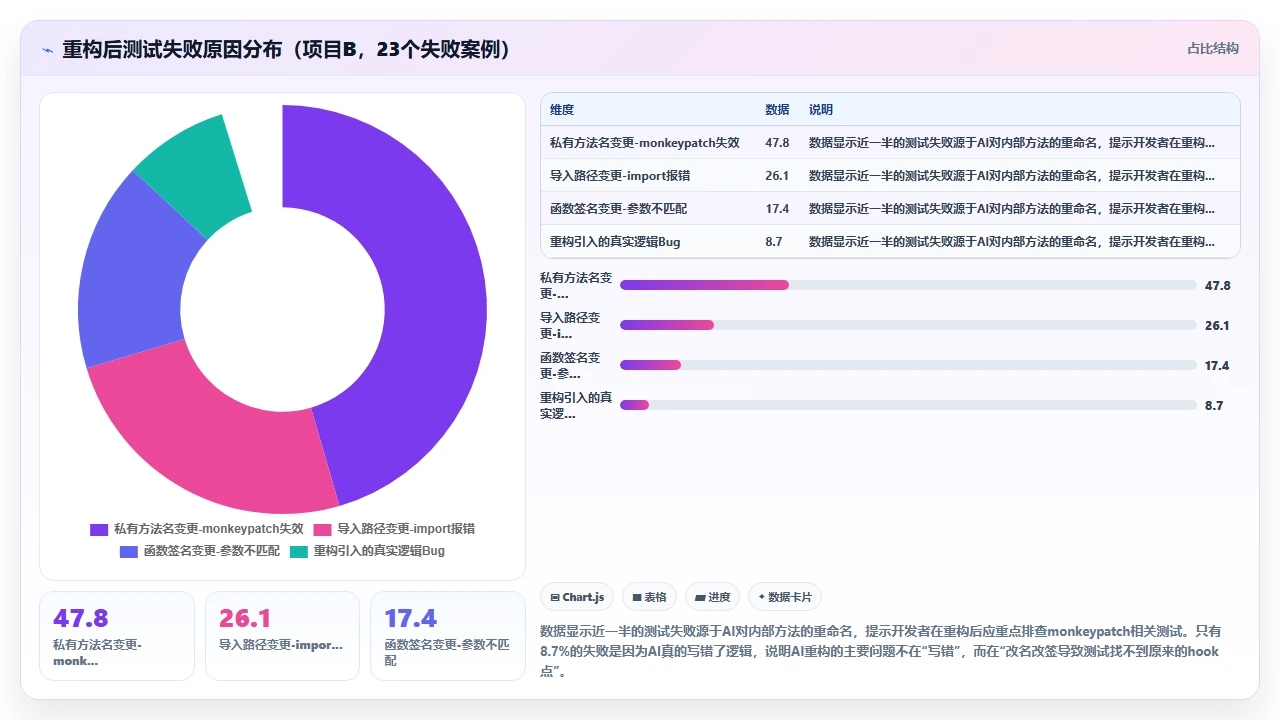The height and width of the screenshot is (720, 1280).
Task: Click the 47.8 table cell
Action: click(x=777, y=143)
